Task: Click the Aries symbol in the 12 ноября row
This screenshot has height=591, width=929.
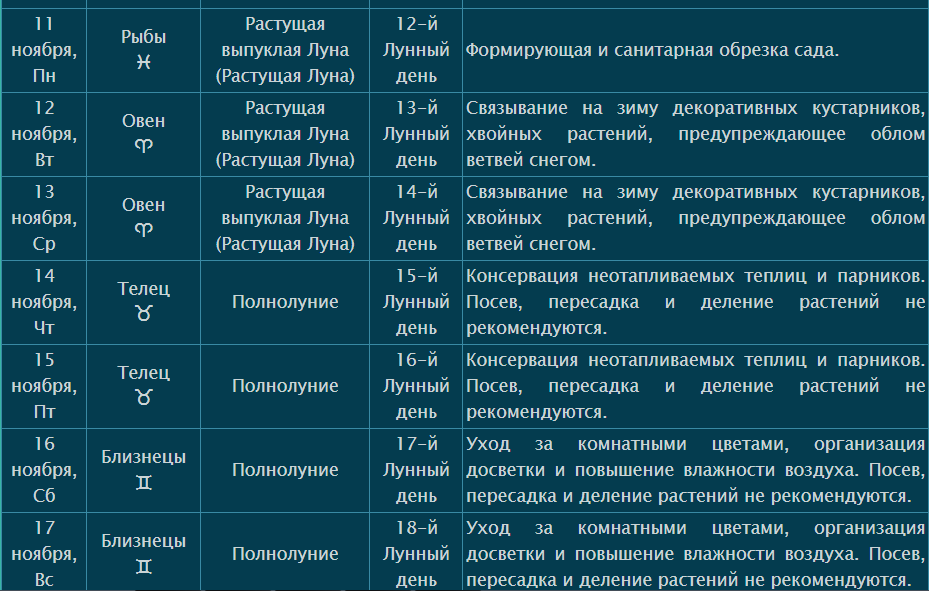Action: 144,146
